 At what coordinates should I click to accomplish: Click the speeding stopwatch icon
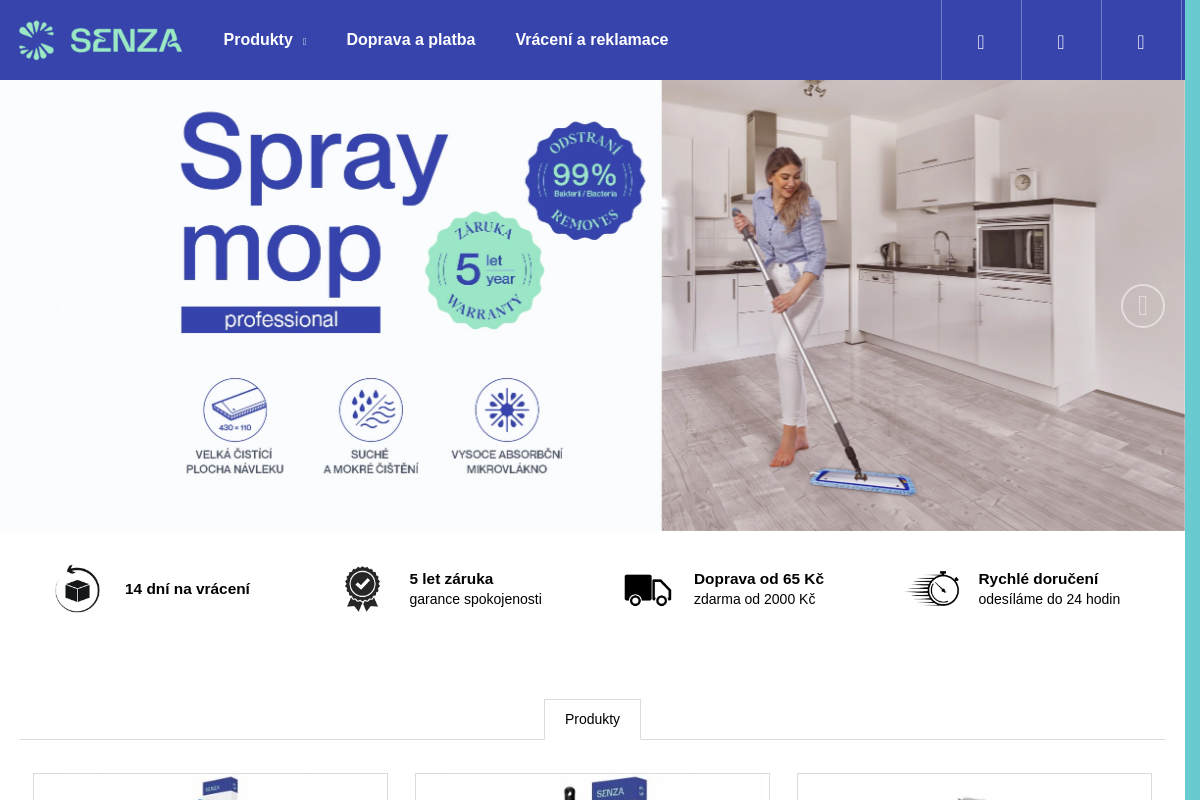[933, 589]
